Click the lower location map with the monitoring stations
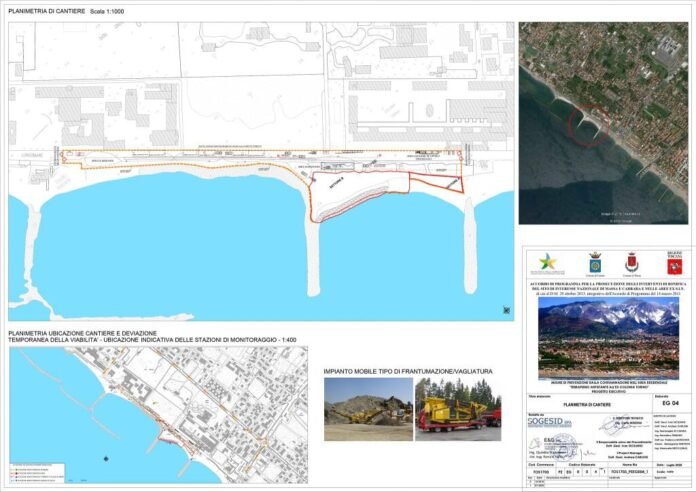696x492 pixels. [x=158, y=415]
